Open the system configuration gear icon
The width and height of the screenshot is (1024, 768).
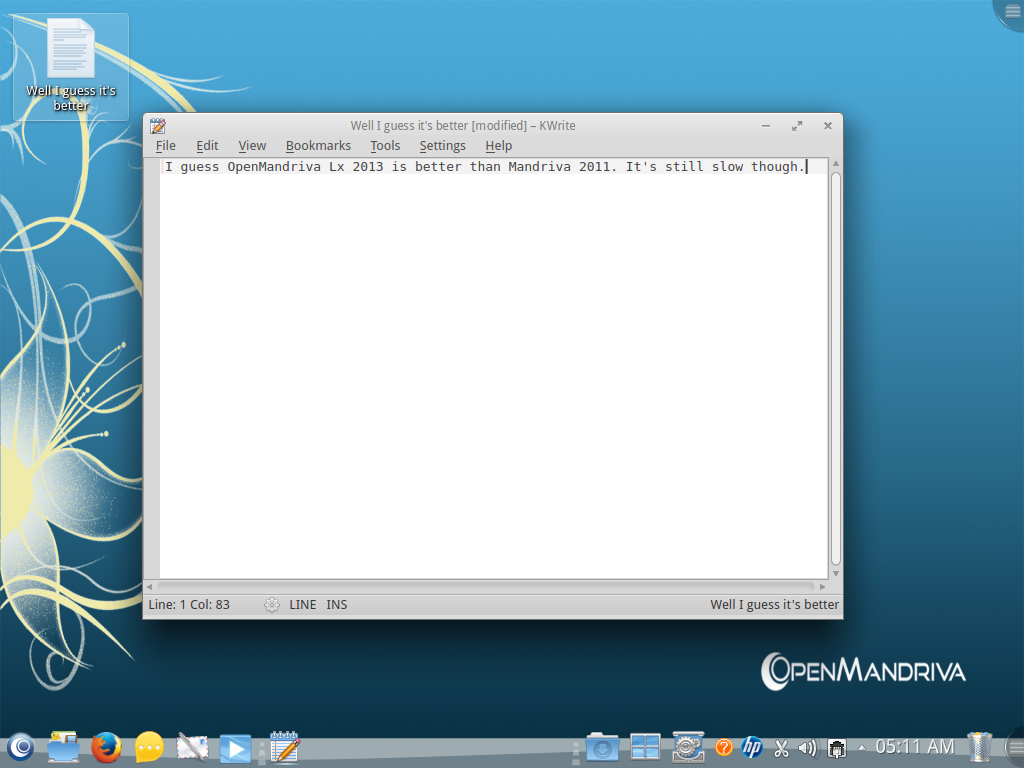pyautogui.click(x=688, y=747)
